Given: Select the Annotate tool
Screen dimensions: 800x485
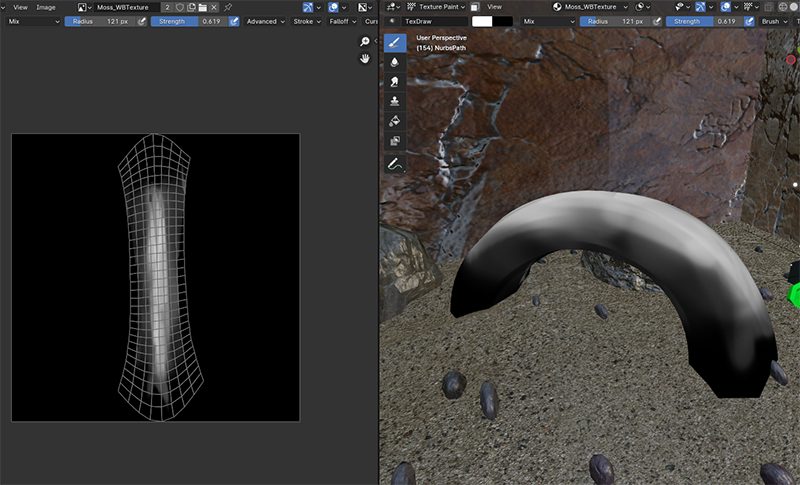Looking at the screenshot, I should click(x=395, y=164).
